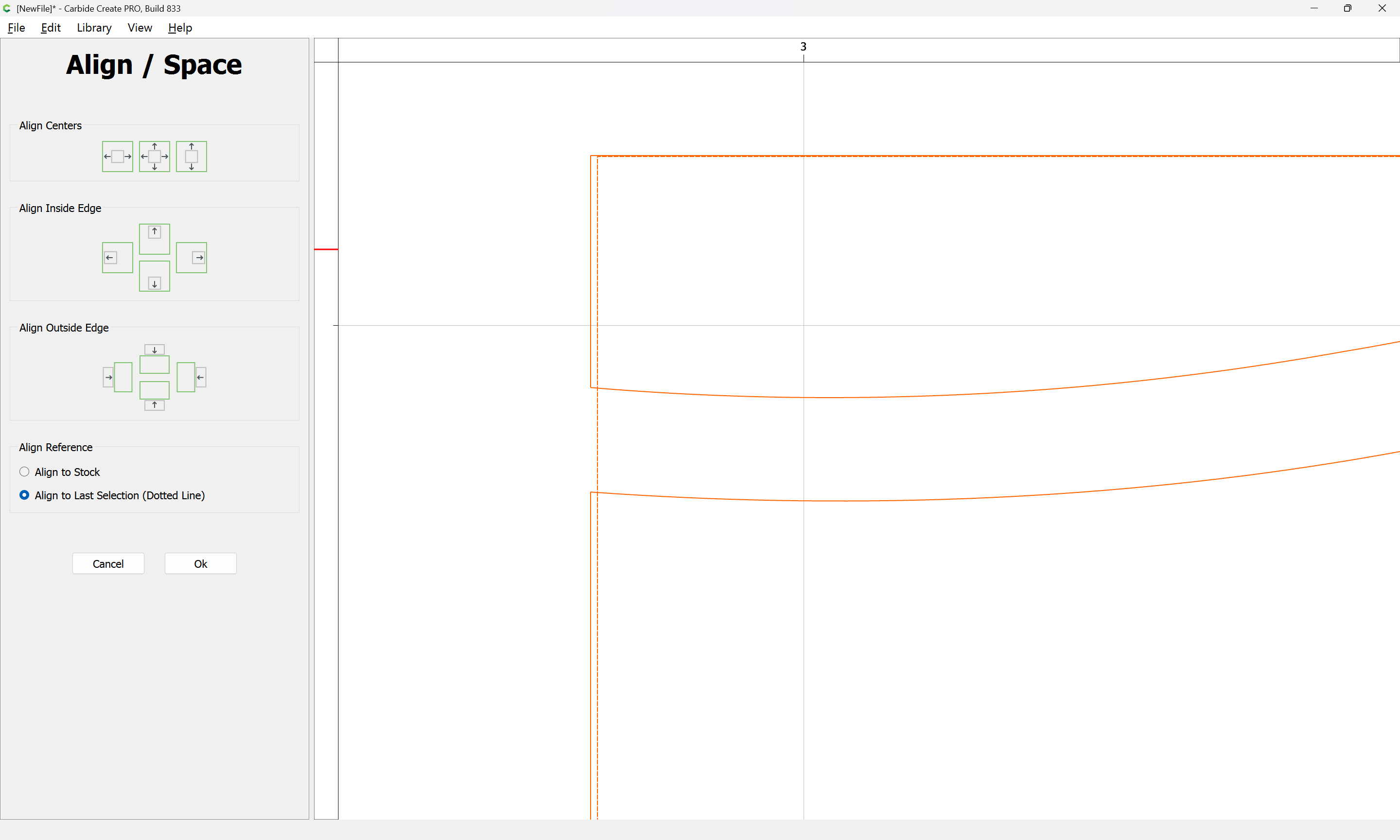Viewport: 1400px width, 840px height.
Task: Open the Library menu
Action: click(94, 28)
